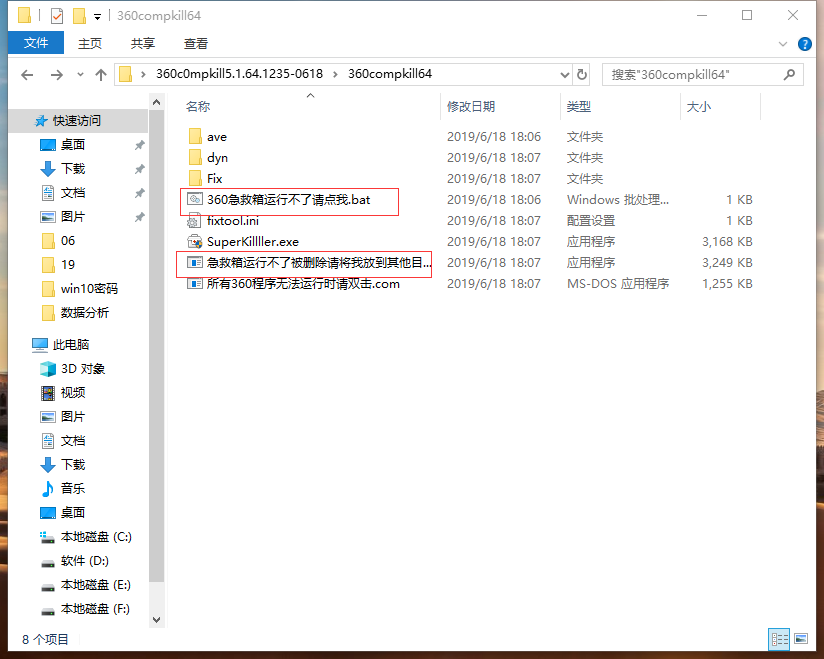
Task: Go up one folder level
Action: tap(100, 75)
